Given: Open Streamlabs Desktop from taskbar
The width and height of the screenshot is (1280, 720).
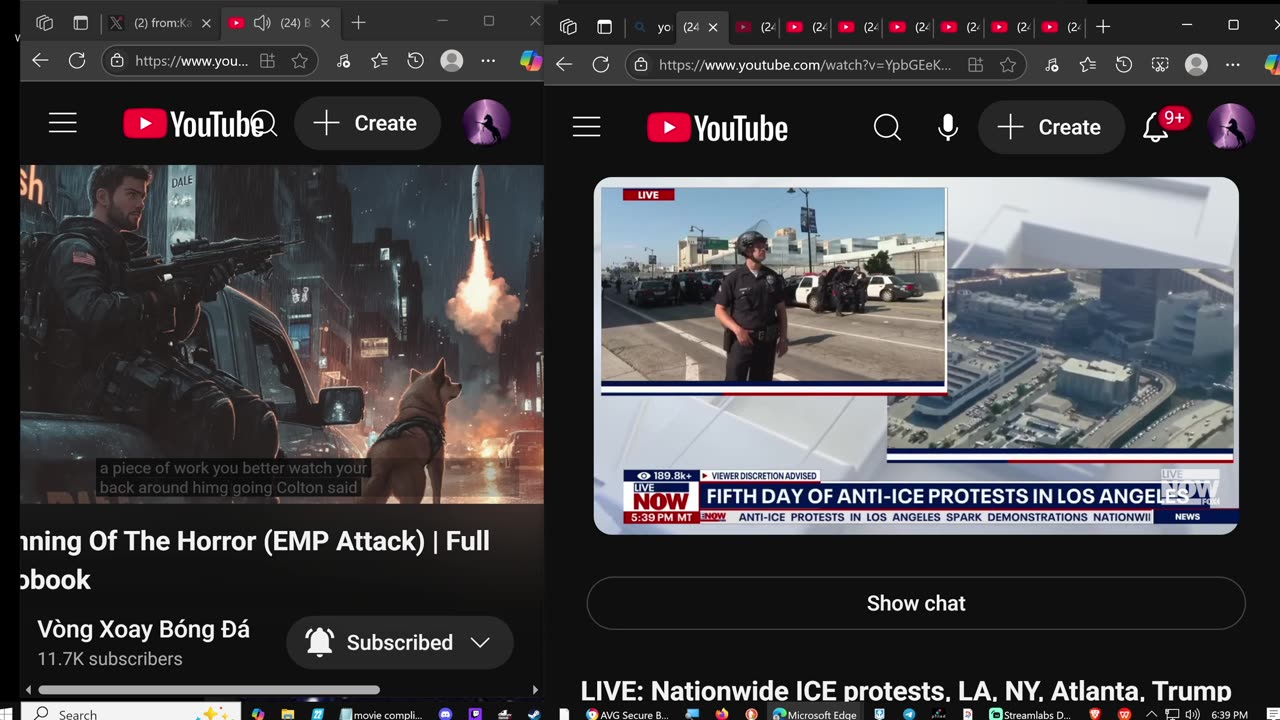Looking at the screenshot, I should point(1030,714).
